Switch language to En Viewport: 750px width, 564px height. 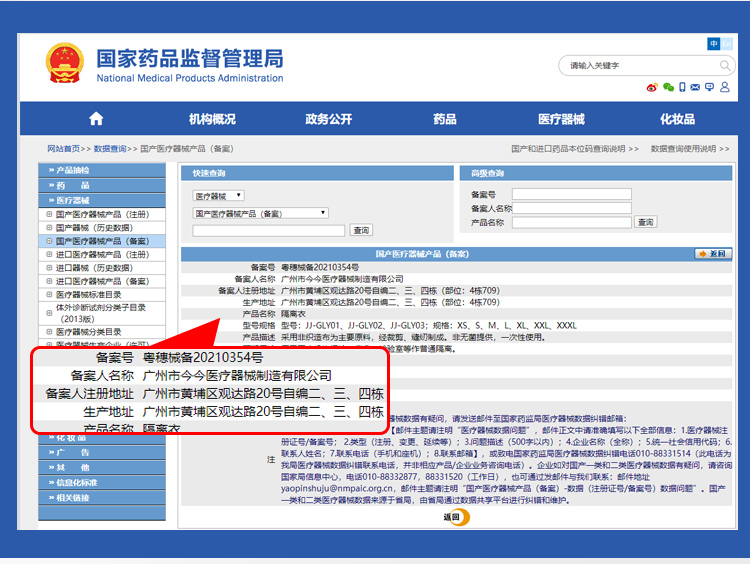[728, 44]
